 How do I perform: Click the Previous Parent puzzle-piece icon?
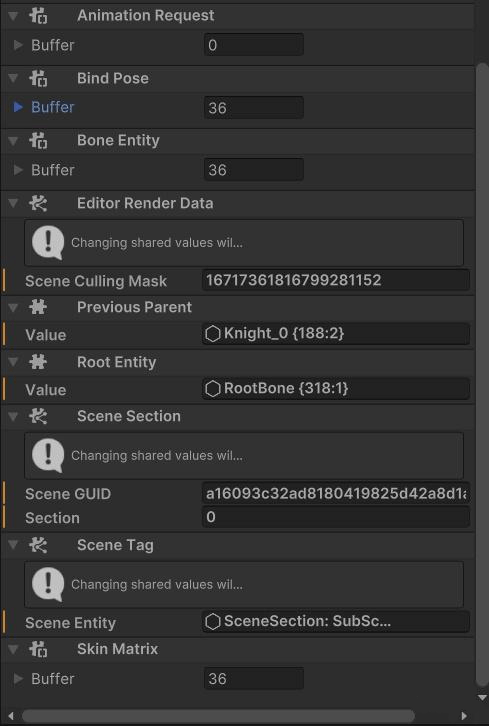(38, 307)
